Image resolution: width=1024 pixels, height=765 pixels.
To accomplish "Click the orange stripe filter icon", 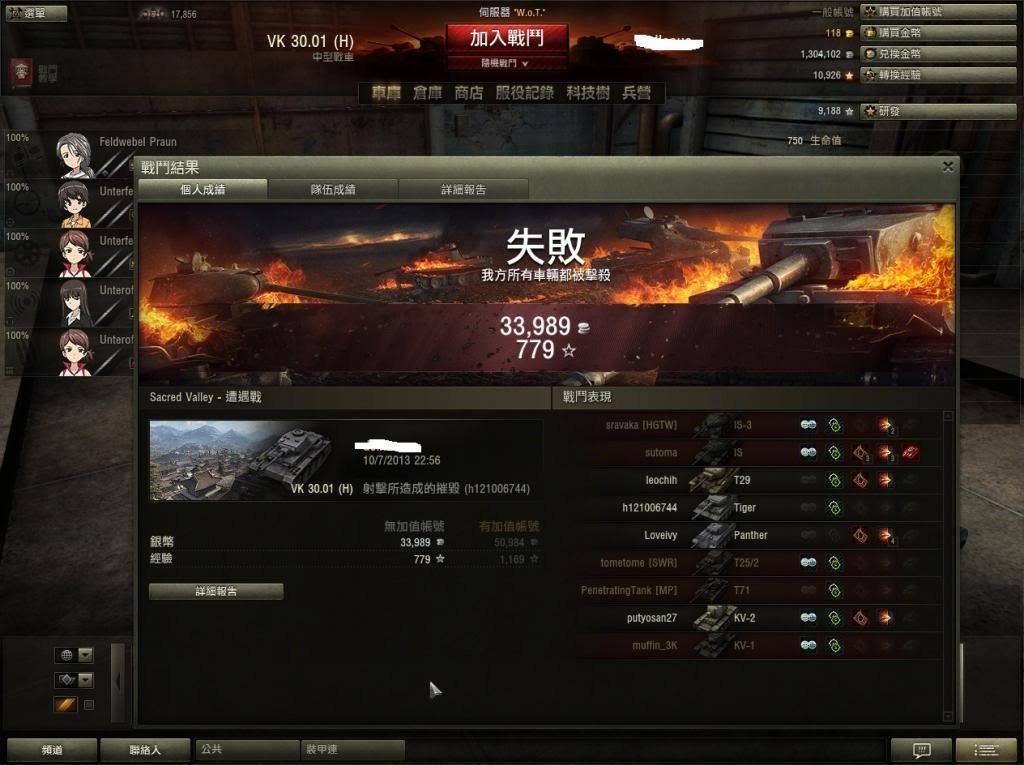I will click(x=66, y=704).
